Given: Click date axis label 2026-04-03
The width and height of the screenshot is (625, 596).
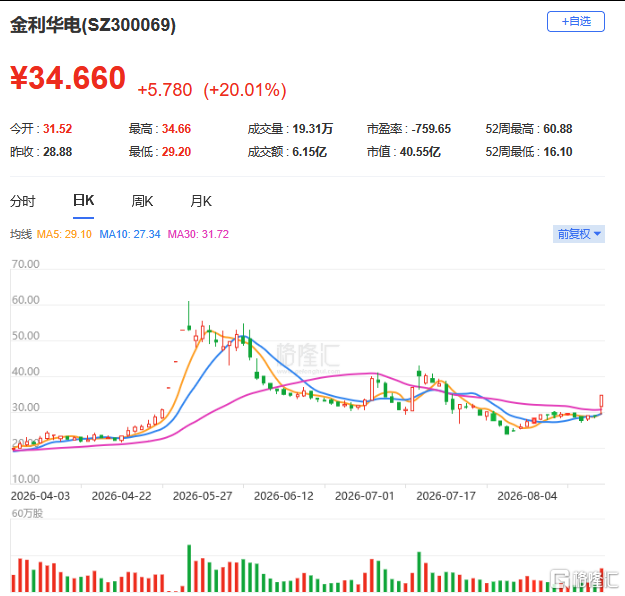Looking at the screenshot, I should 40,496.
